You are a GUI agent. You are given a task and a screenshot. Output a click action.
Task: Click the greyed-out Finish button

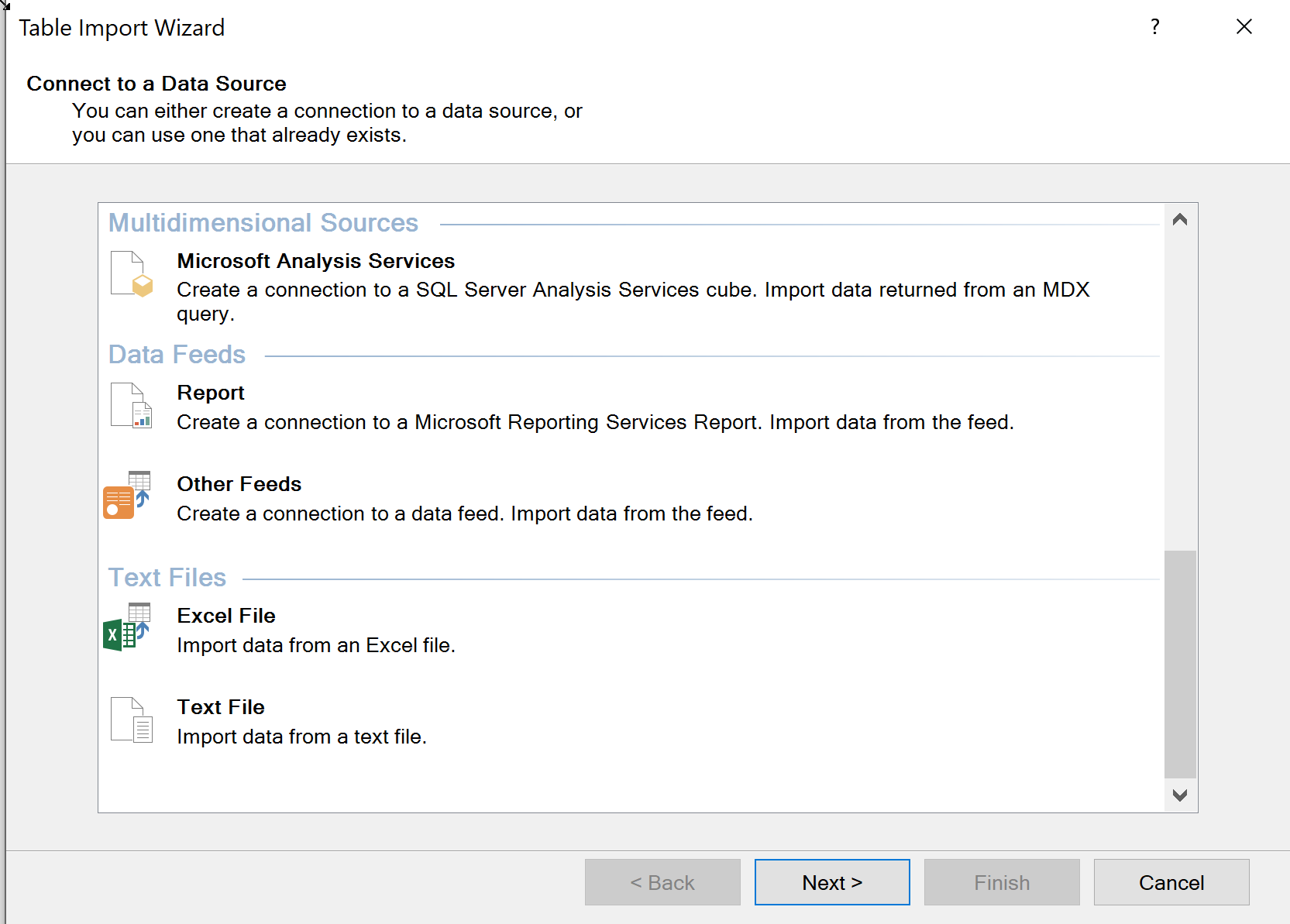[x=1002, y=882]
